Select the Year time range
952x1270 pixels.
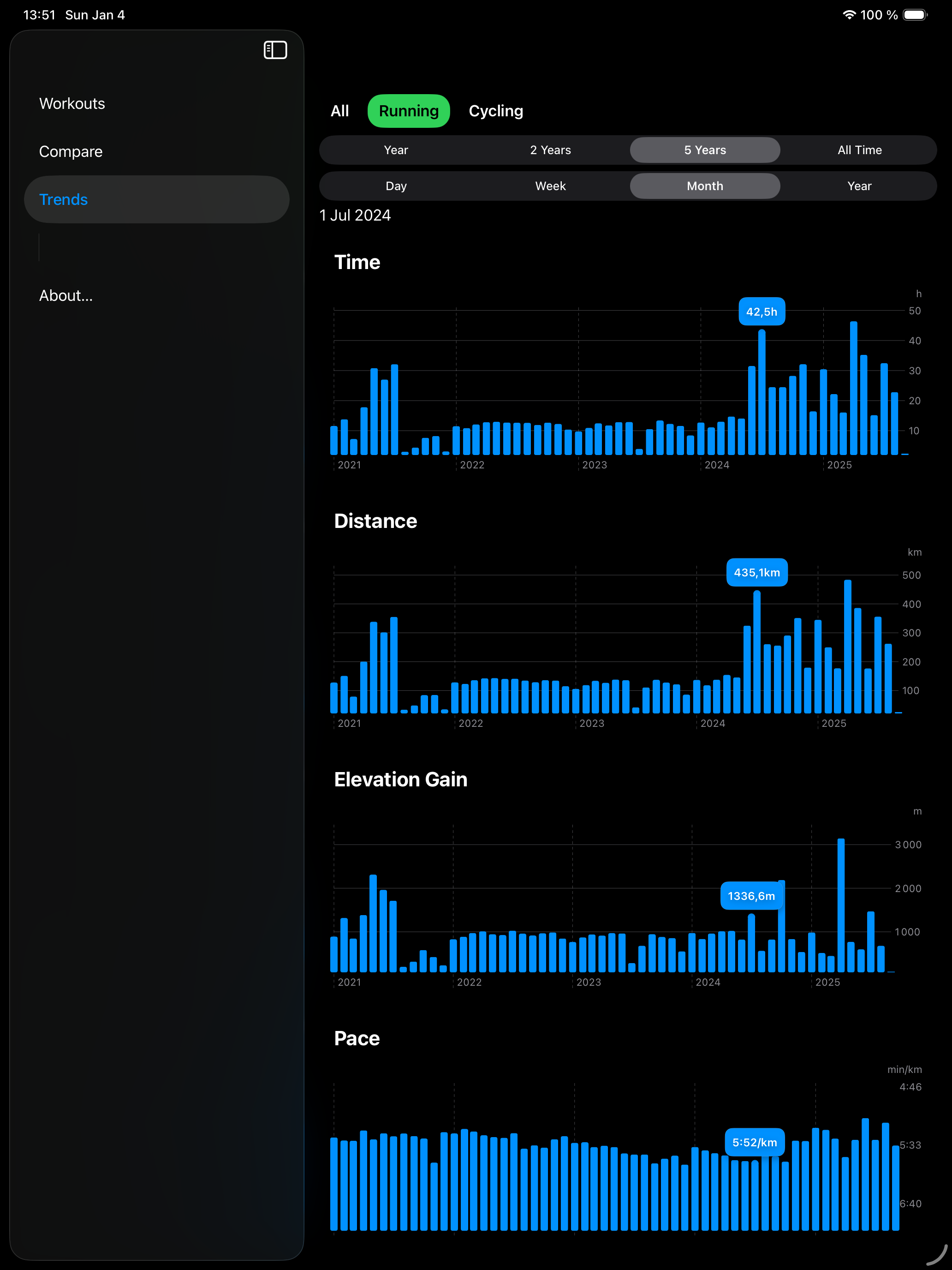[x=396, y=150]
